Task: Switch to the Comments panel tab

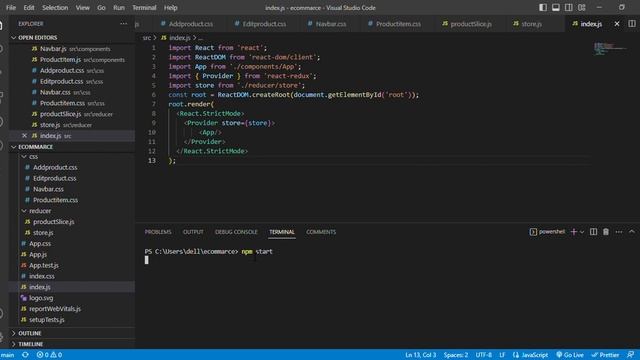Action: click(x=321, y=232)
